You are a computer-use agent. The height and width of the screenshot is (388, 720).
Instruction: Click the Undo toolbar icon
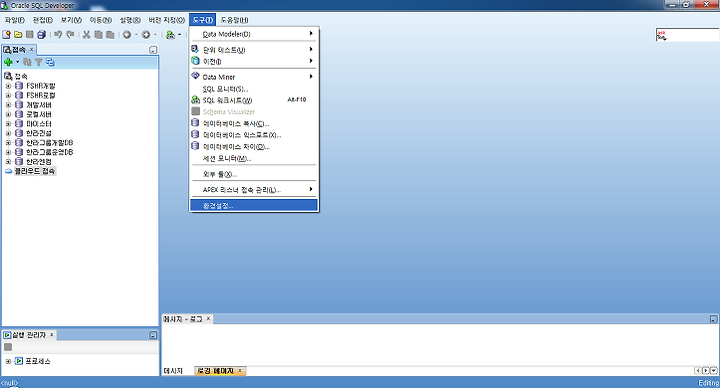[x=58, y=34]
